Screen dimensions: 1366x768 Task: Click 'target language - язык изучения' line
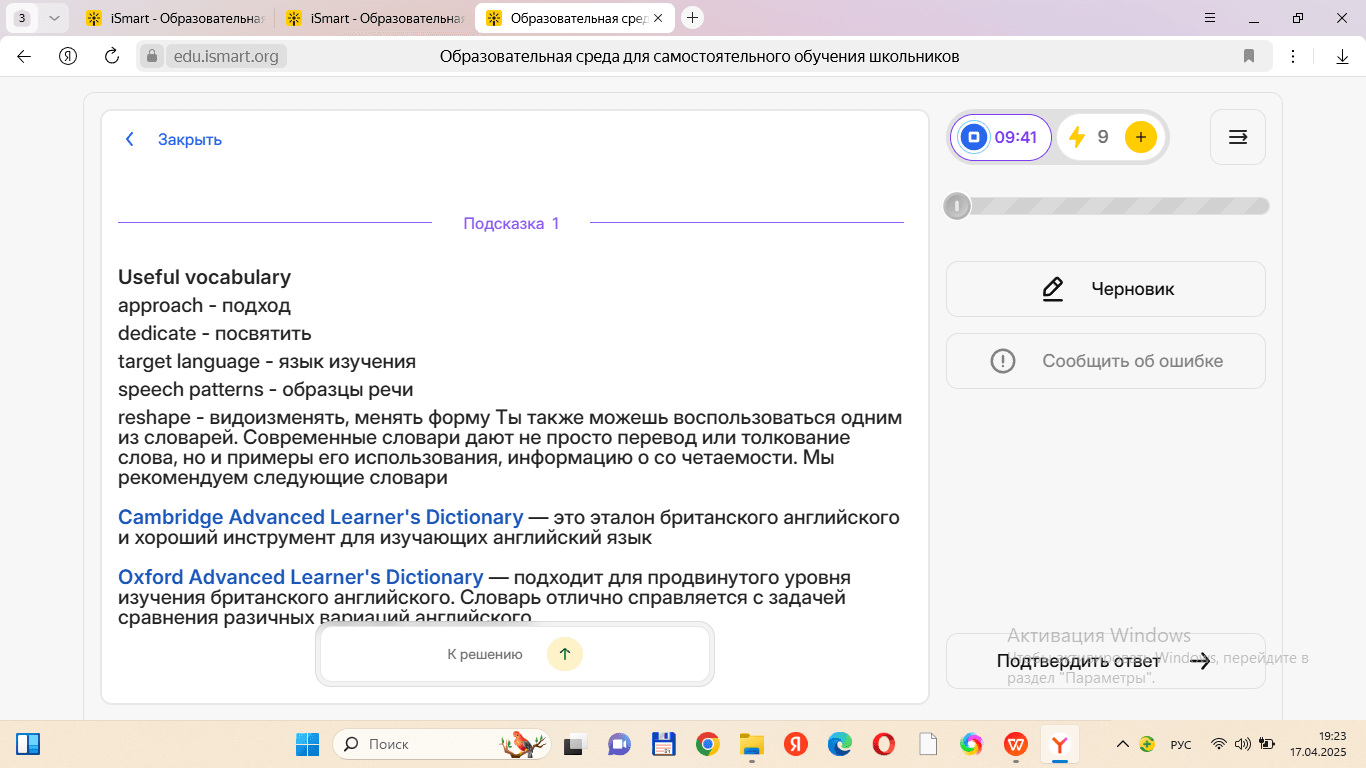tap(267, 361)
